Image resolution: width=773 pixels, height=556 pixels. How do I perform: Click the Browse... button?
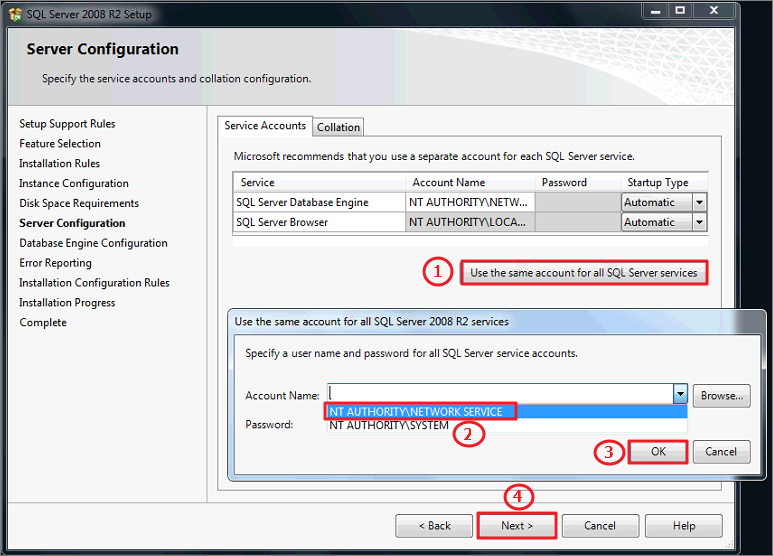(x=722, y=396)
